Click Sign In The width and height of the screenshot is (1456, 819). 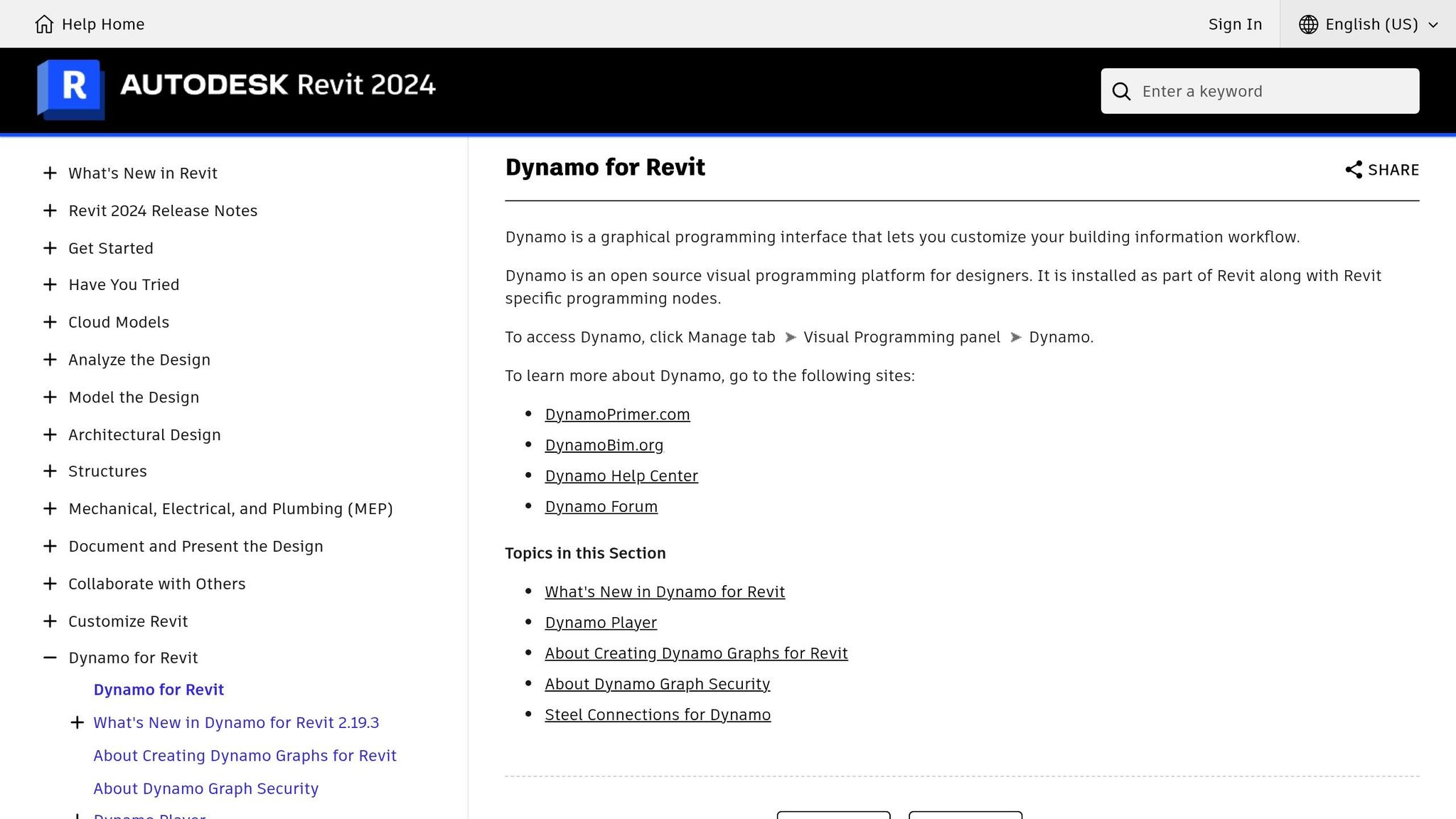[x=1235, y=24]
